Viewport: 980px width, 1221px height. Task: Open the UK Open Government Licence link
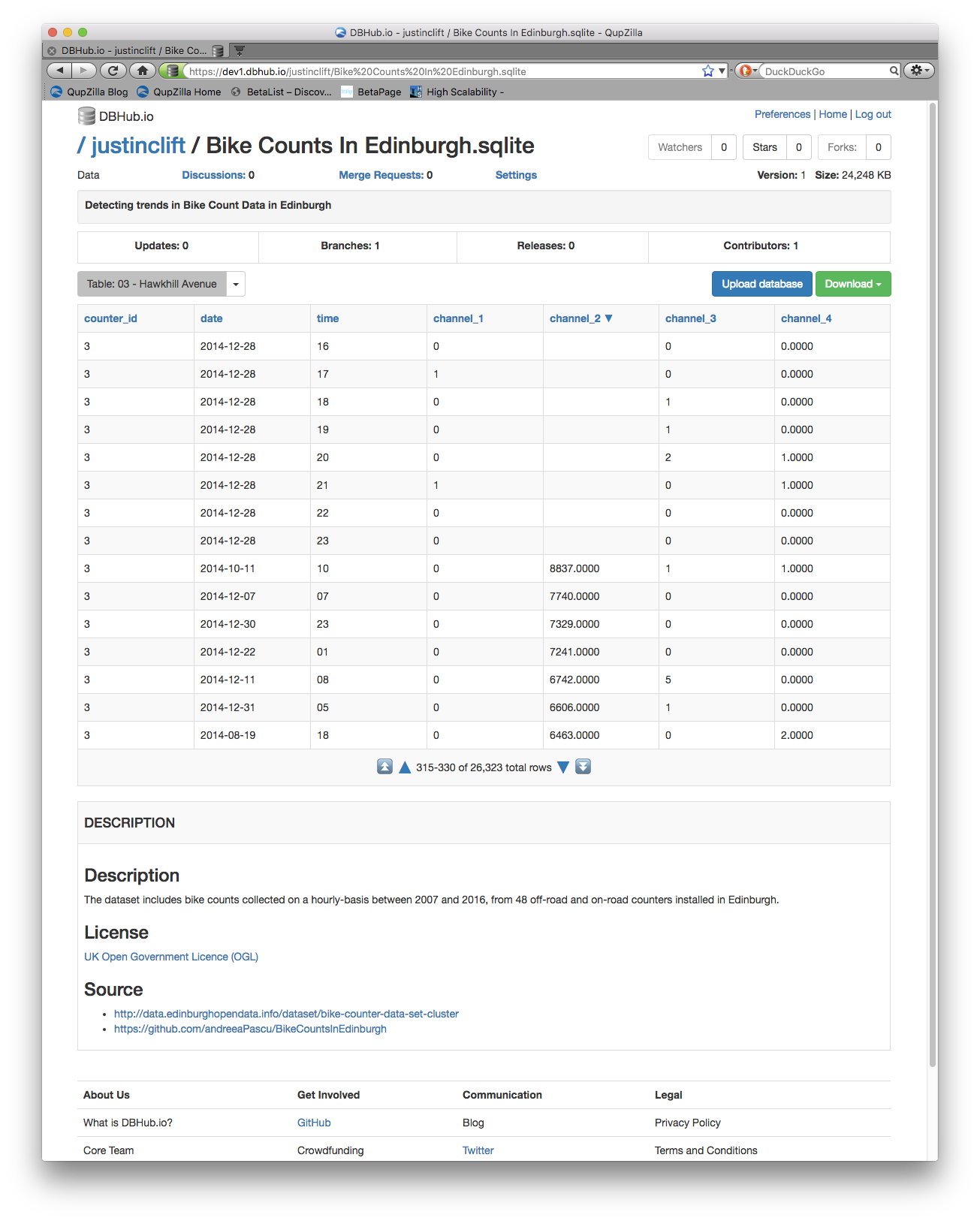click(x=171, y=957)
